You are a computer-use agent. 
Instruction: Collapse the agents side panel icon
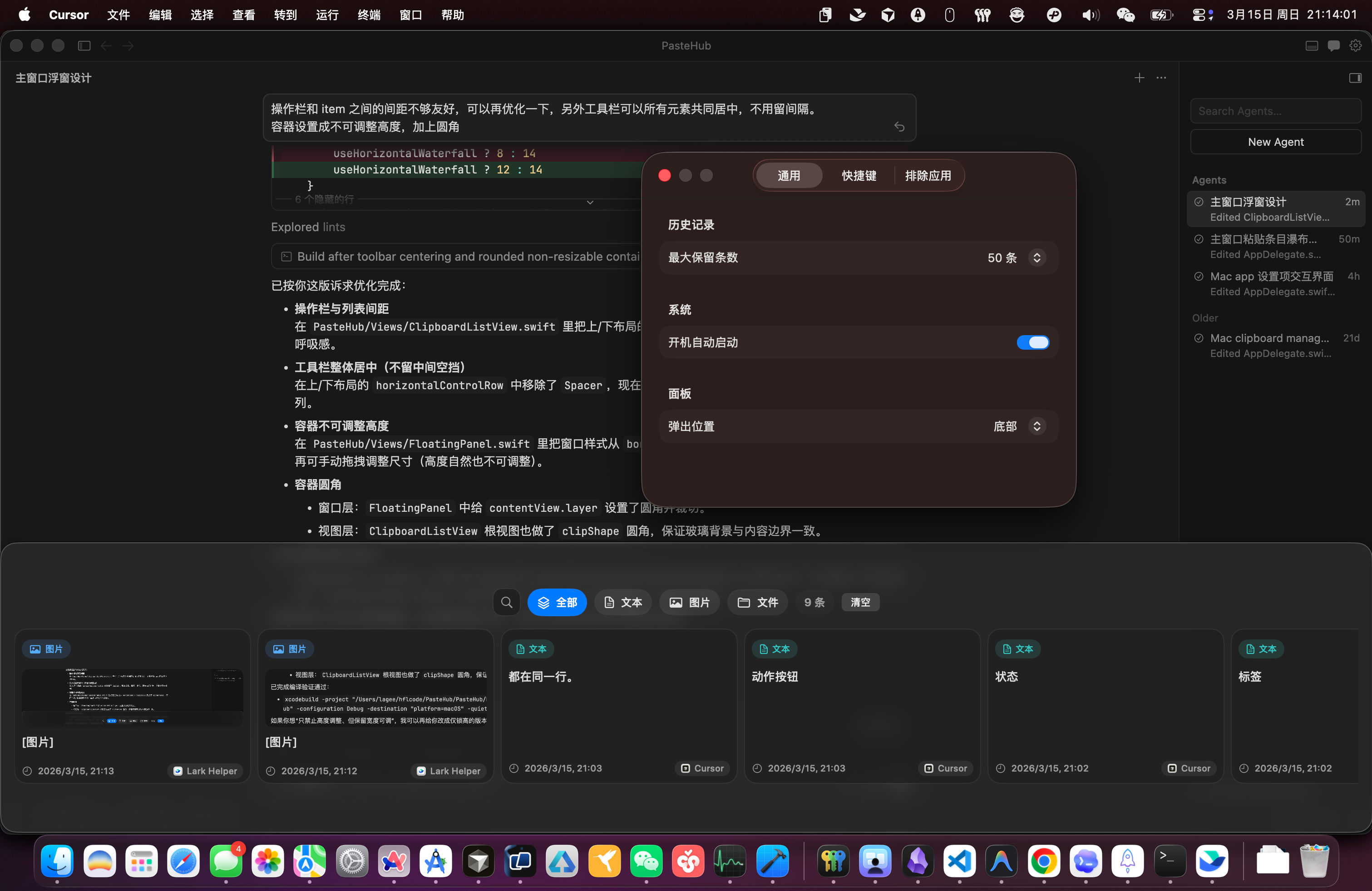(x=1355, y=78)
